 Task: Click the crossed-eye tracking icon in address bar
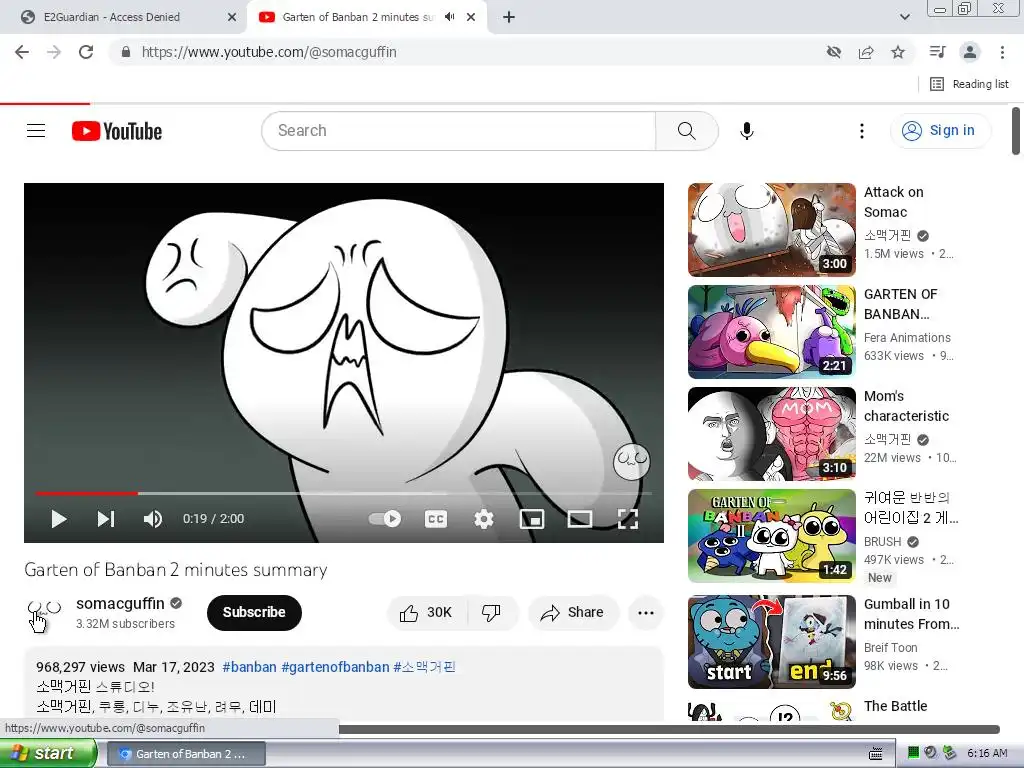coord(834,52)
